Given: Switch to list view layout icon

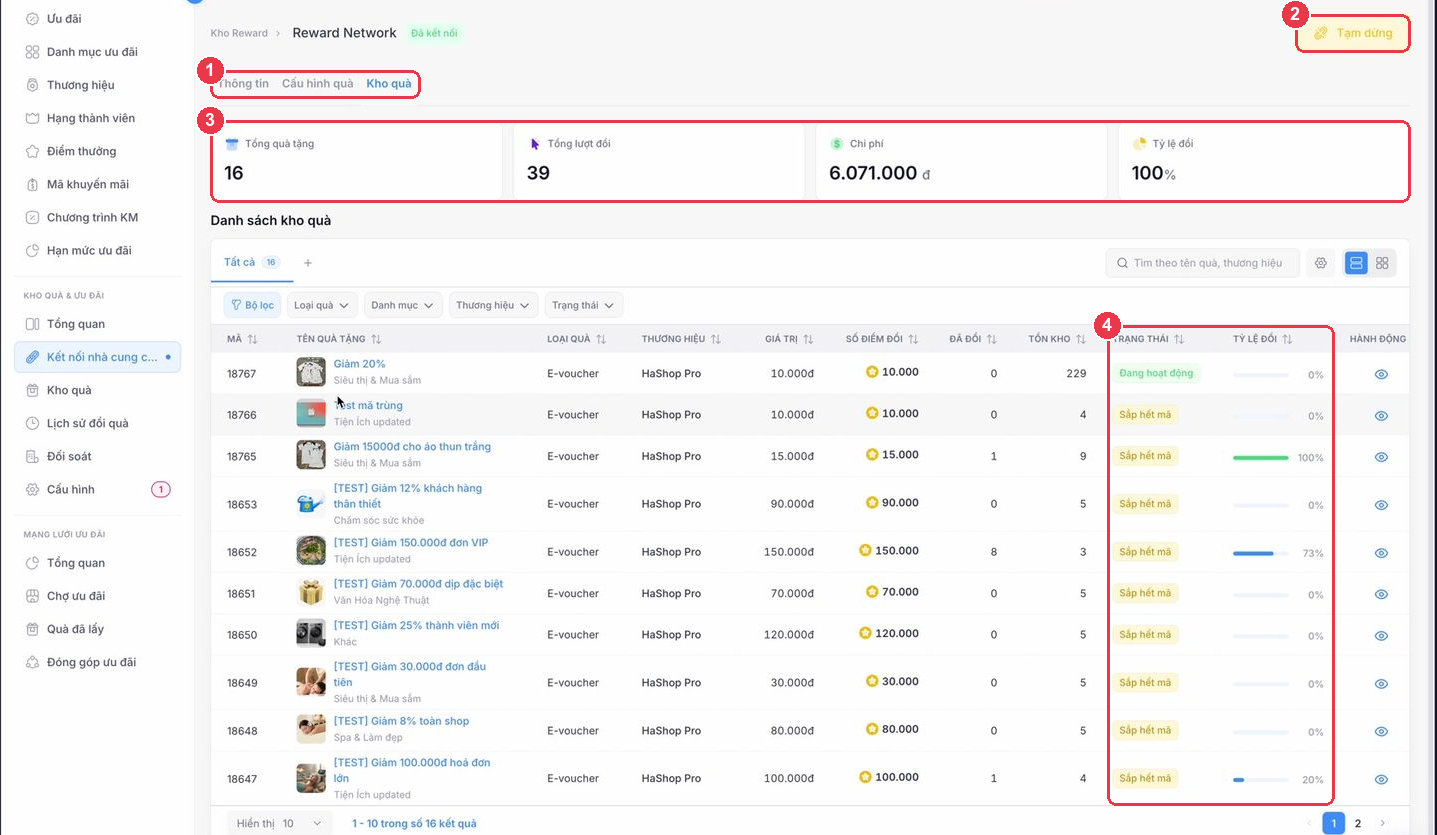Looking at the screenshot, I should click(x=1356, y=263).
